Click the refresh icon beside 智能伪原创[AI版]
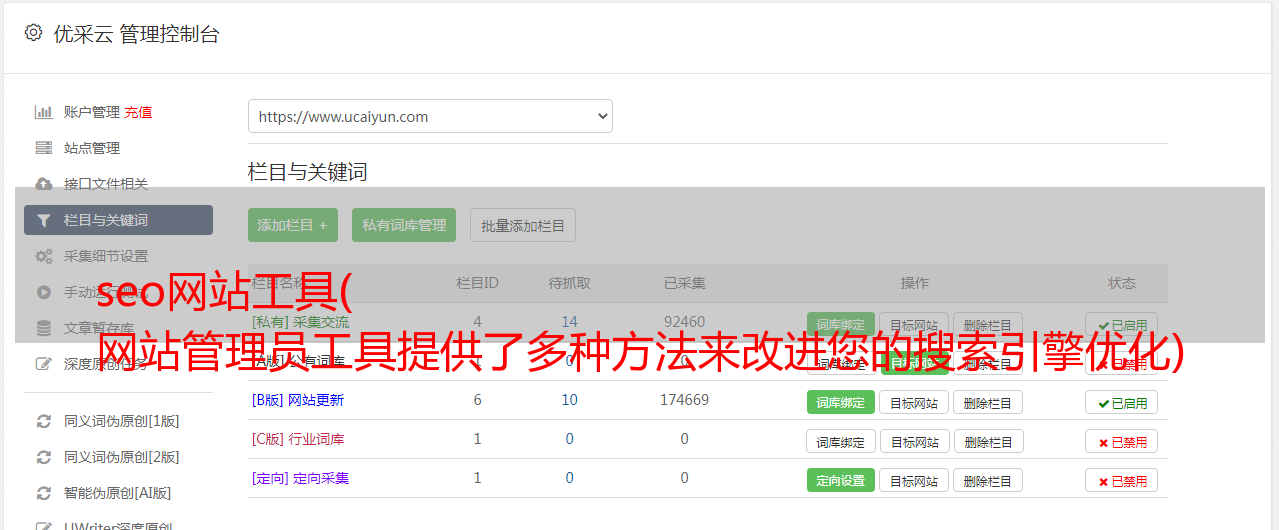The width and height of the screenshot is (1279, 530). [x=44, y=493]
